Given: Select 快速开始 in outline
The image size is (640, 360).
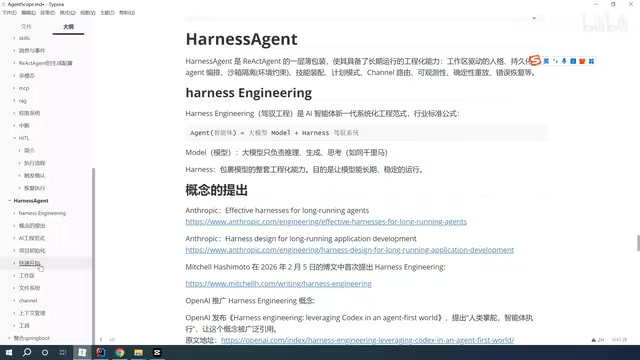Looking at the screenshot, I should pyautogui.click(x=29, y=263).
